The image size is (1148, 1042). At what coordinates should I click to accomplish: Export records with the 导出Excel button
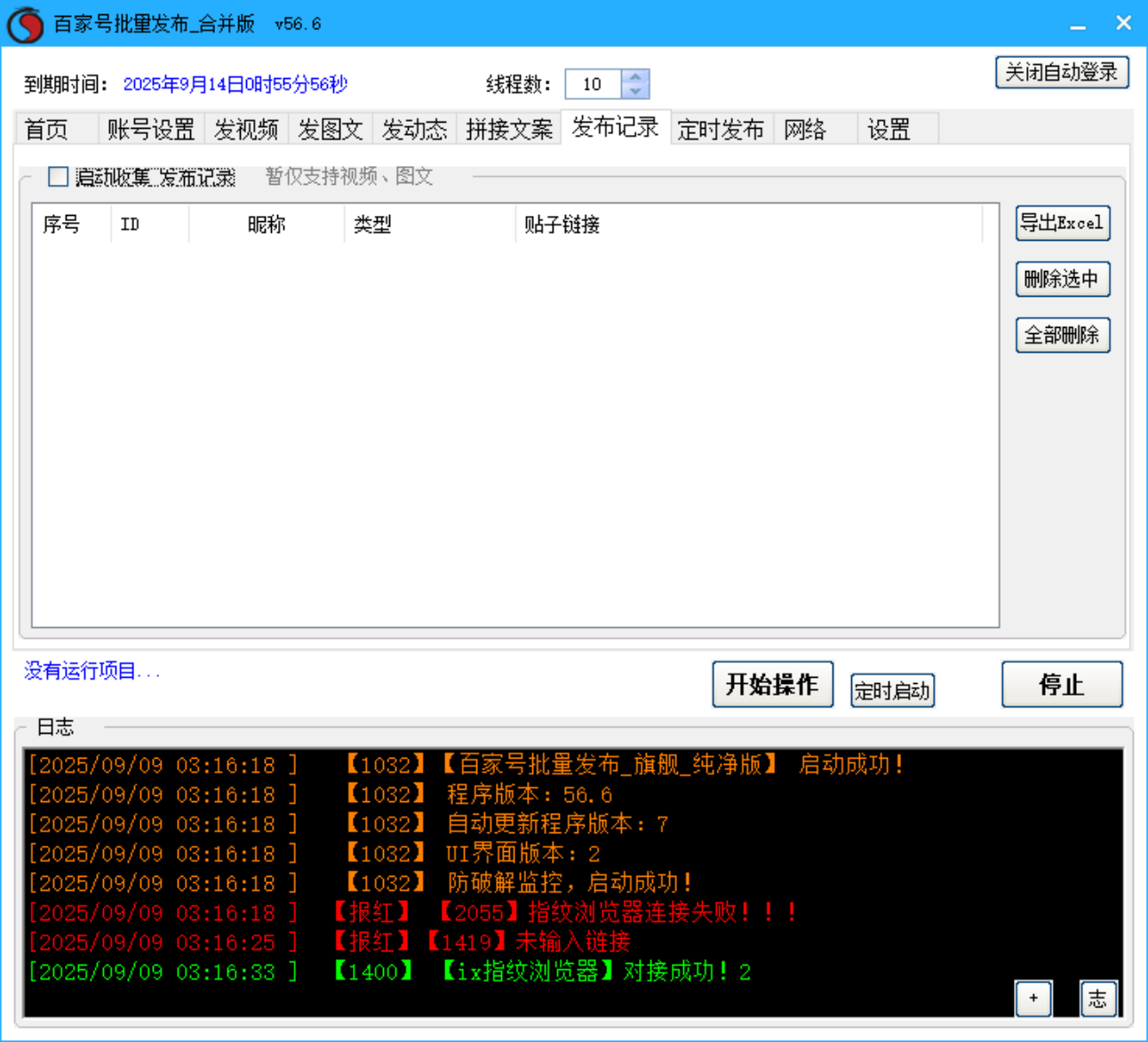coord(1063,223)
